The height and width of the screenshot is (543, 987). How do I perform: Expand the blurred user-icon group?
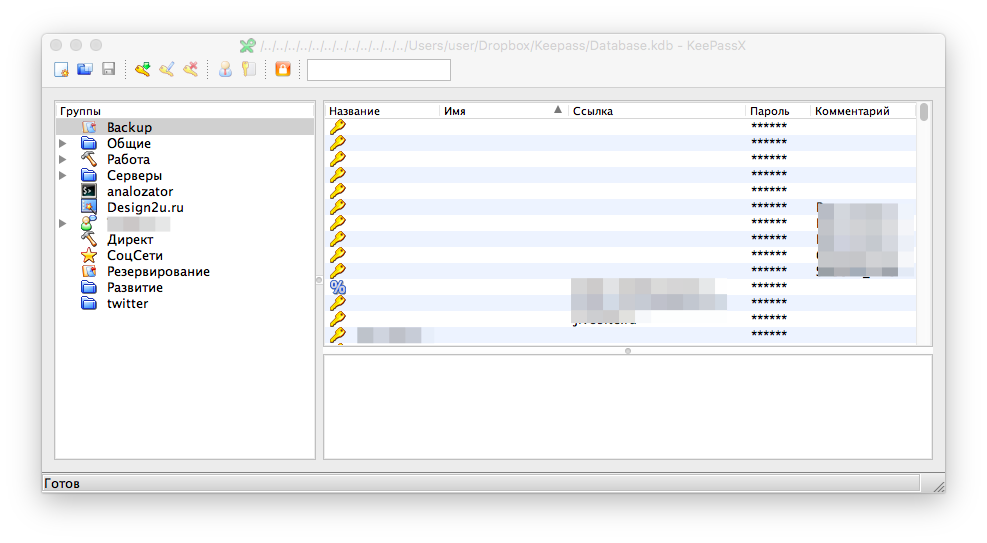(63, 223)
